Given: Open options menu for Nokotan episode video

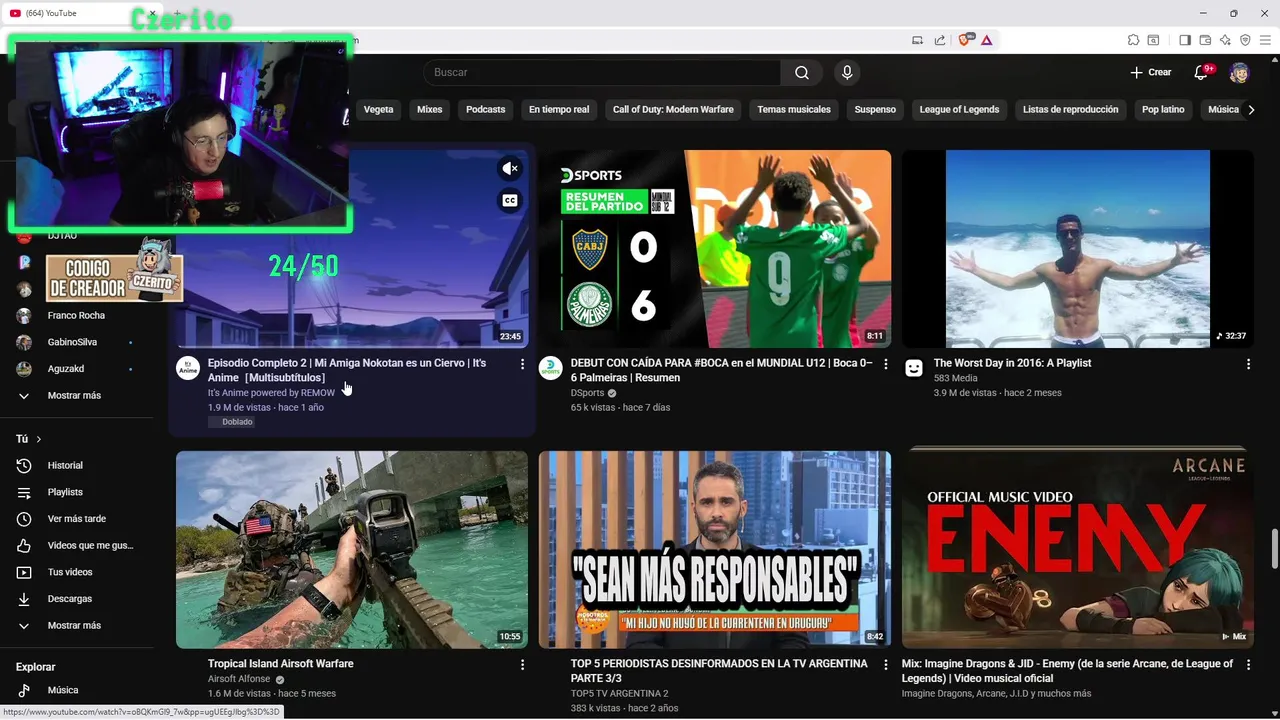Looking at the screenshot, I should tap(522, 364).
